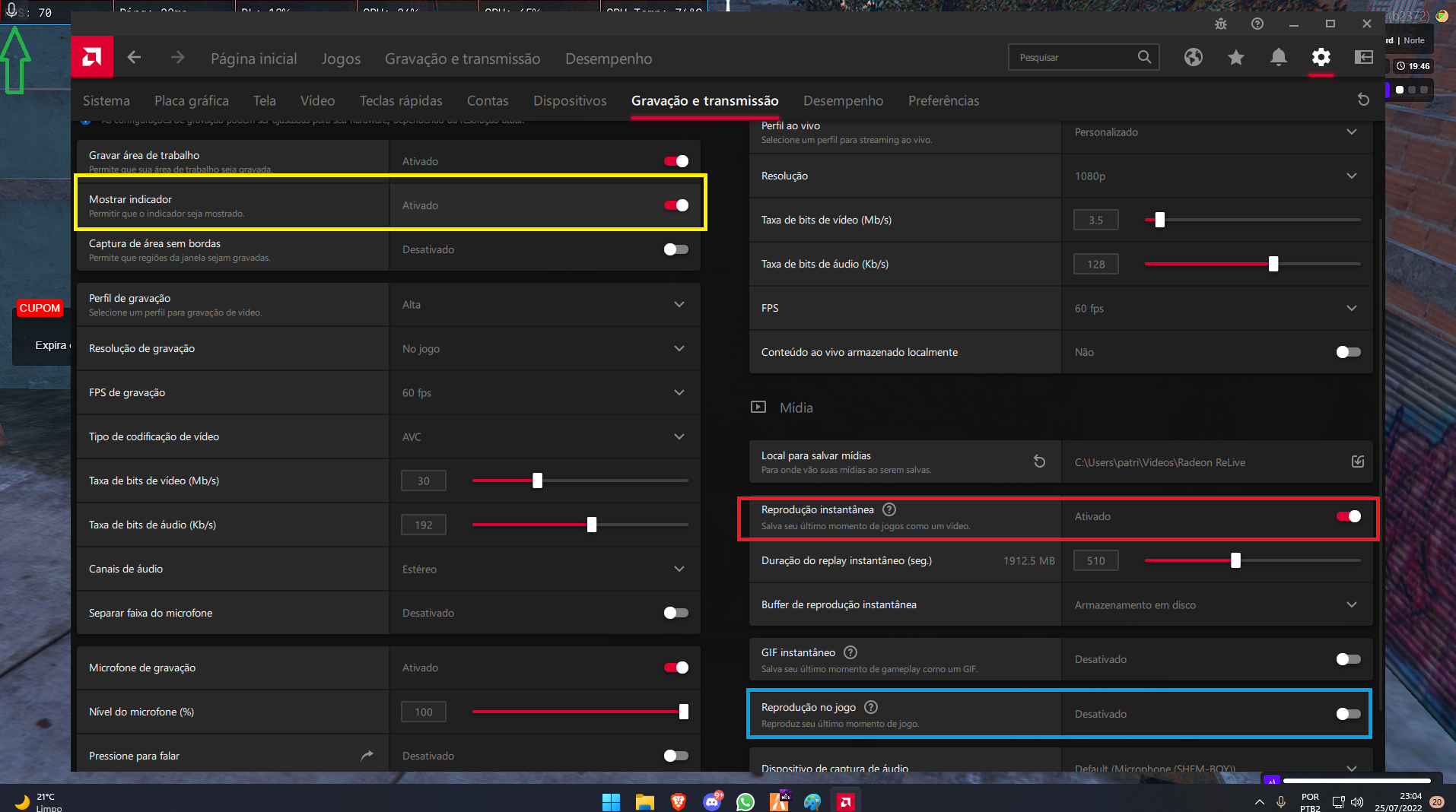
Task: Toggle the sidebar panel icon
Action: [1364, 57]
